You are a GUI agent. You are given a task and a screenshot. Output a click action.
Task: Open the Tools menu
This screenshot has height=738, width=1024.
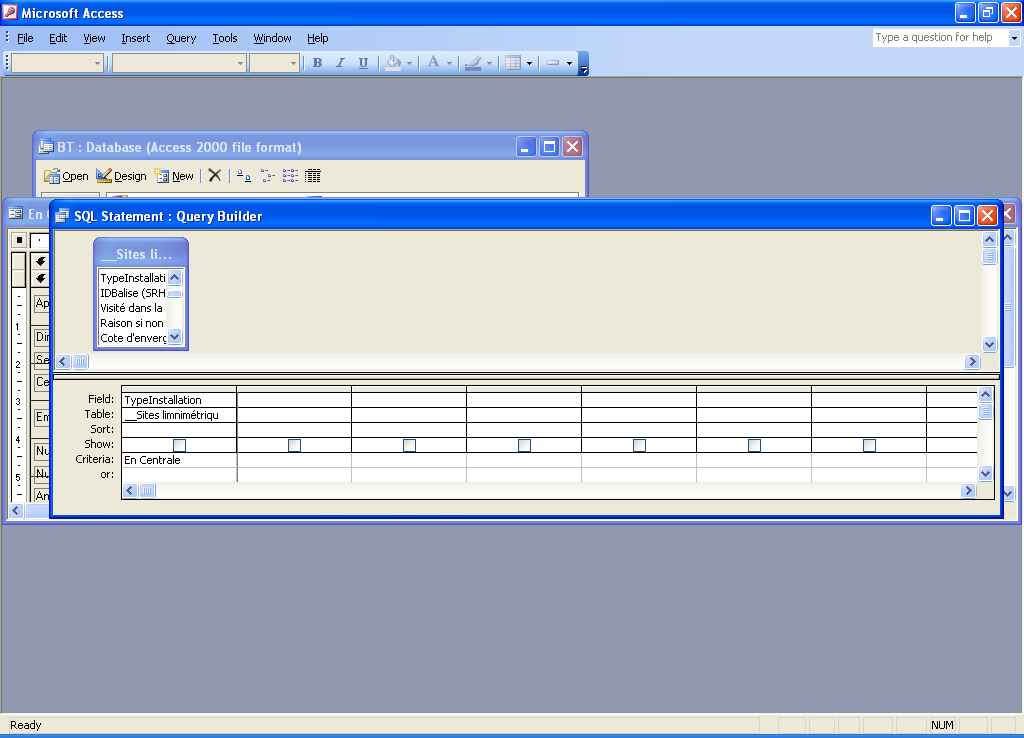[225, 38]
